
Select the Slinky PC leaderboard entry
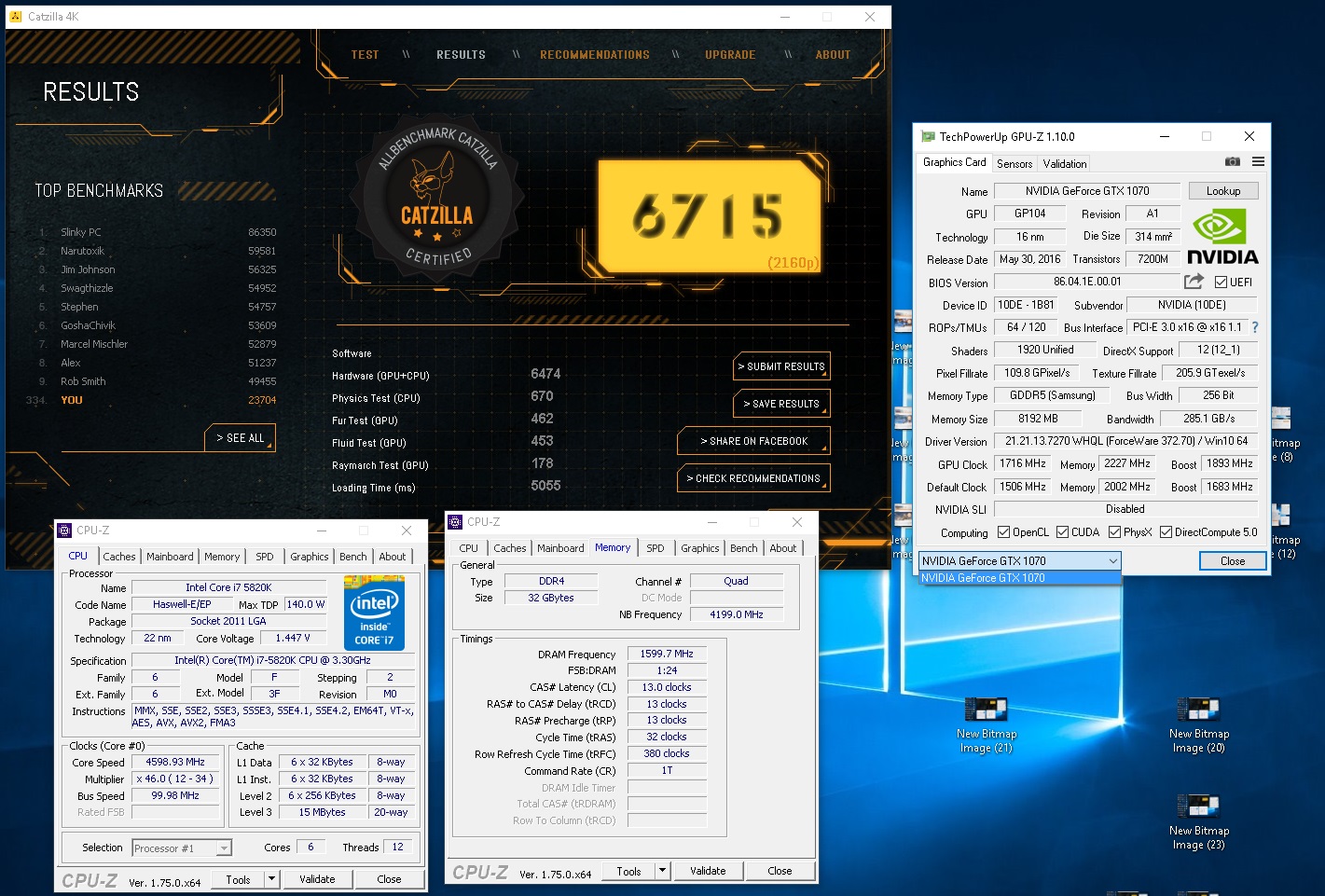pos(158,232)
